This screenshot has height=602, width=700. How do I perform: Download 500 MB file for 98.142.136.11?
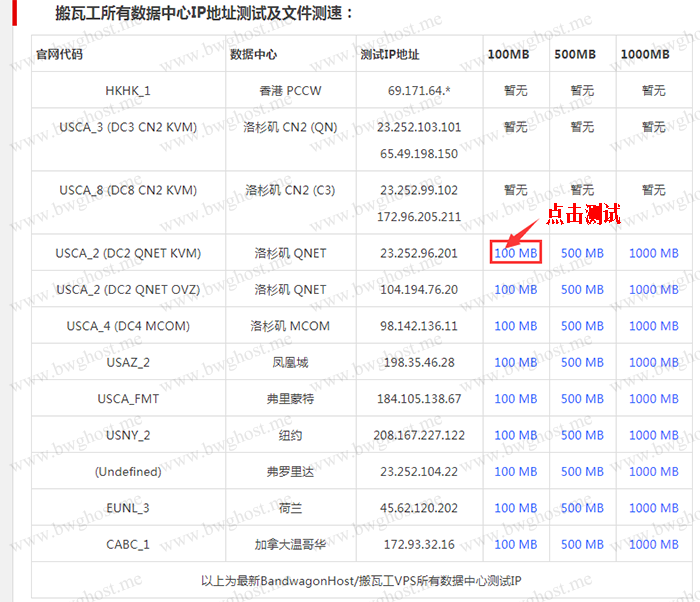[x=582, y=326]
